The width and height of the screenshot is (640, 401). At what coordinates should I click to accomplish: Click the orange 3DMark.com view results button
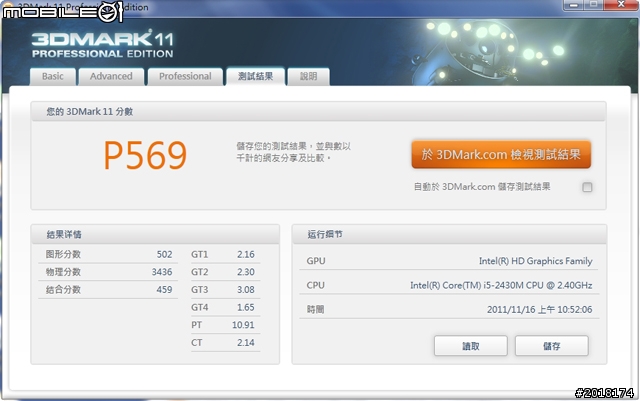(x=501, y=154)
